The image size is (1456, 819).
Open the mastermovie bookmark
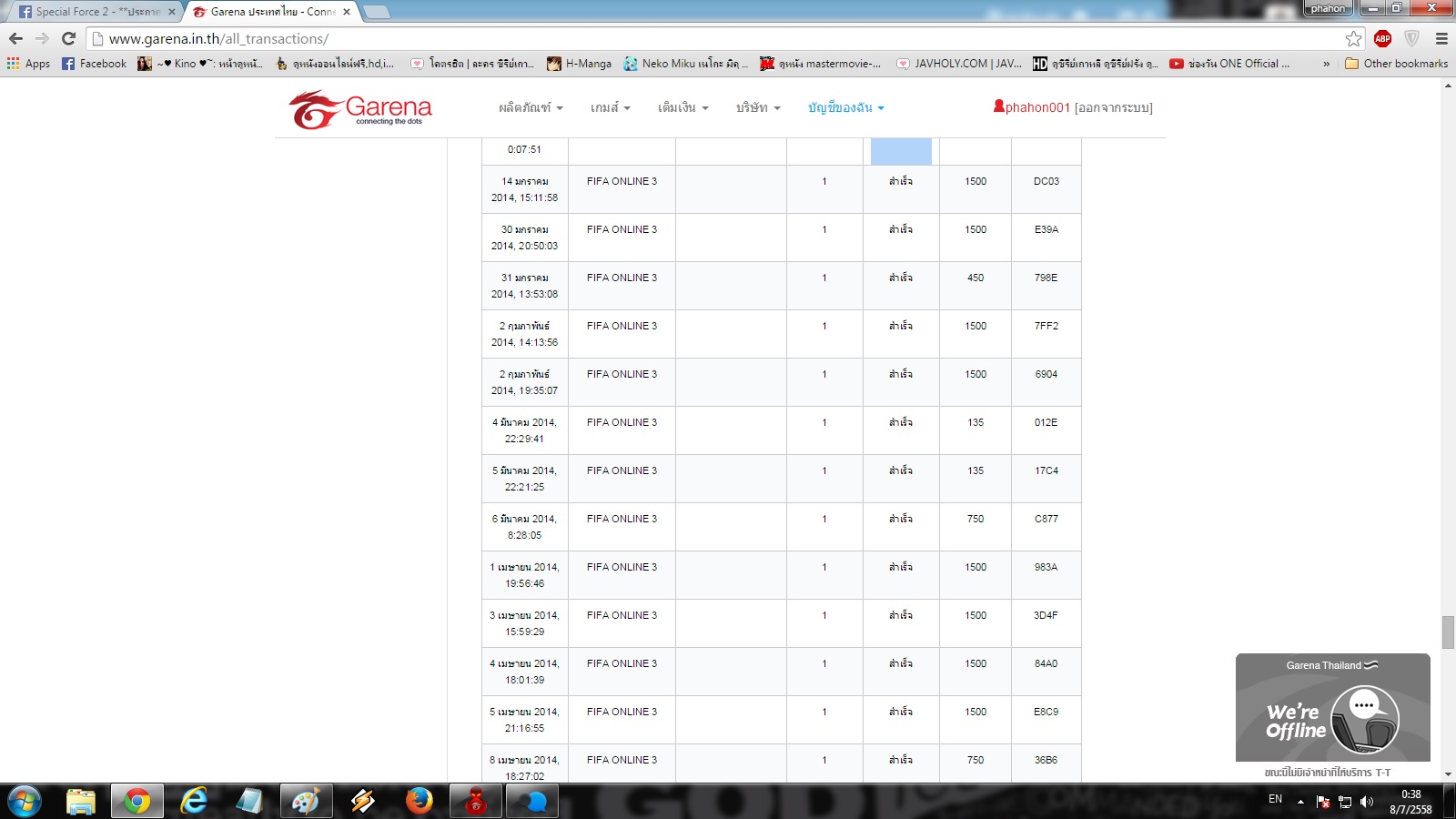pyautogui.click(x=821, y=64)
